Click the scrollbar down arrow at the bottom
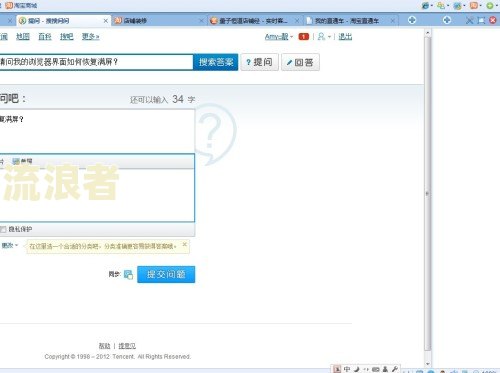Image resolution: width=500 pixels, height=373 pixels. click(x=428, y=364)
